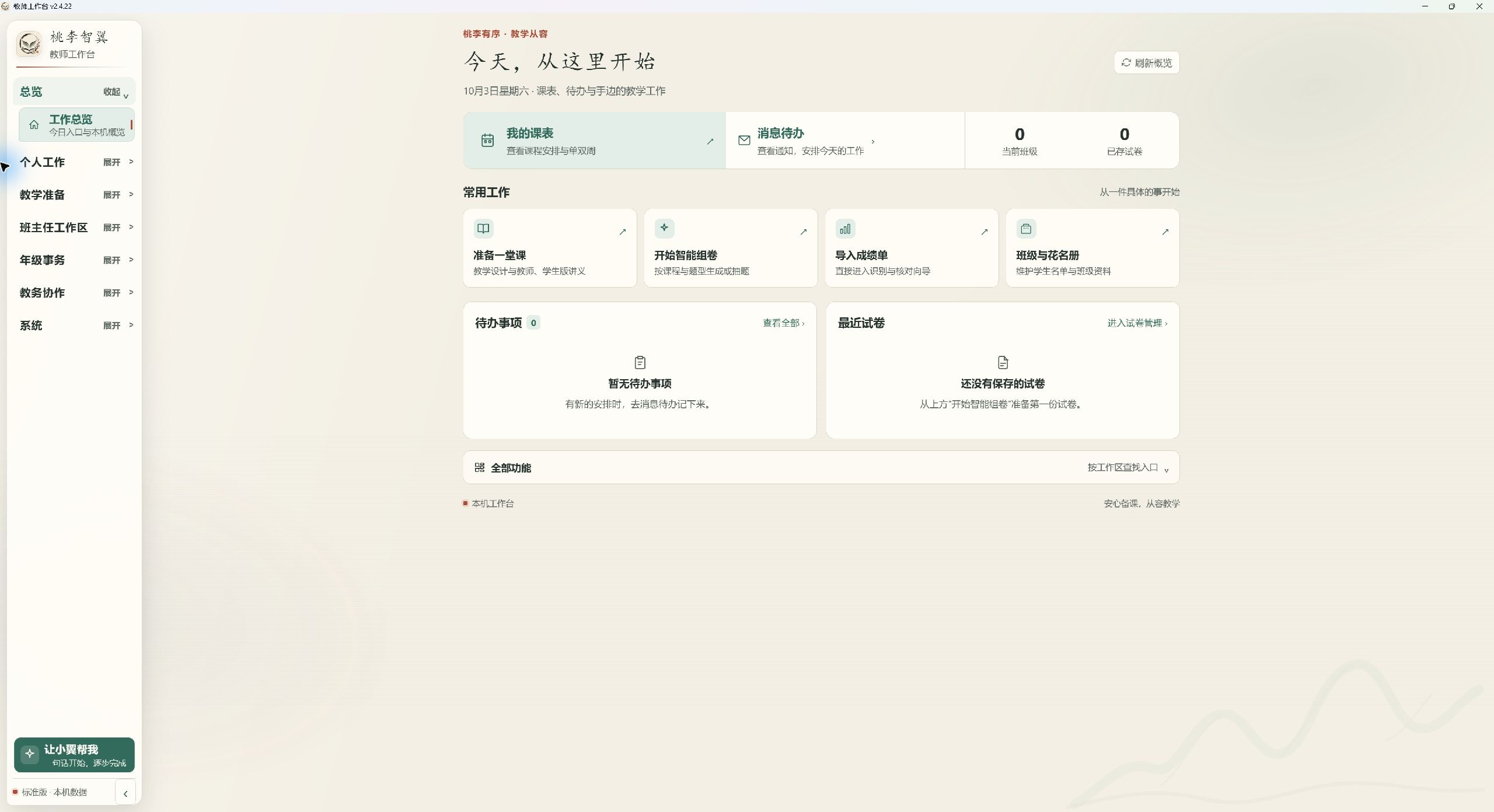Image resolution: width=1494 pixels, height=812 pixels.
Task: Expand the 个人工作 section
Action: tap(74, 162)
